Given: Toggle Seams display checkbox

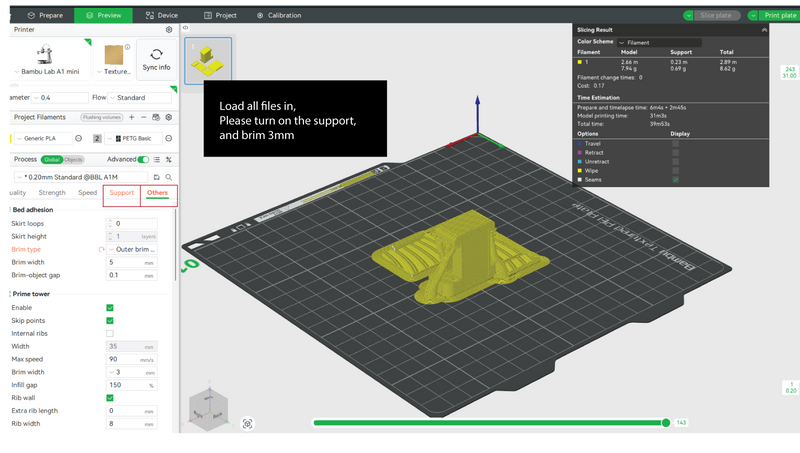Looking at the screenshot, I should click(x=676, y=180).
